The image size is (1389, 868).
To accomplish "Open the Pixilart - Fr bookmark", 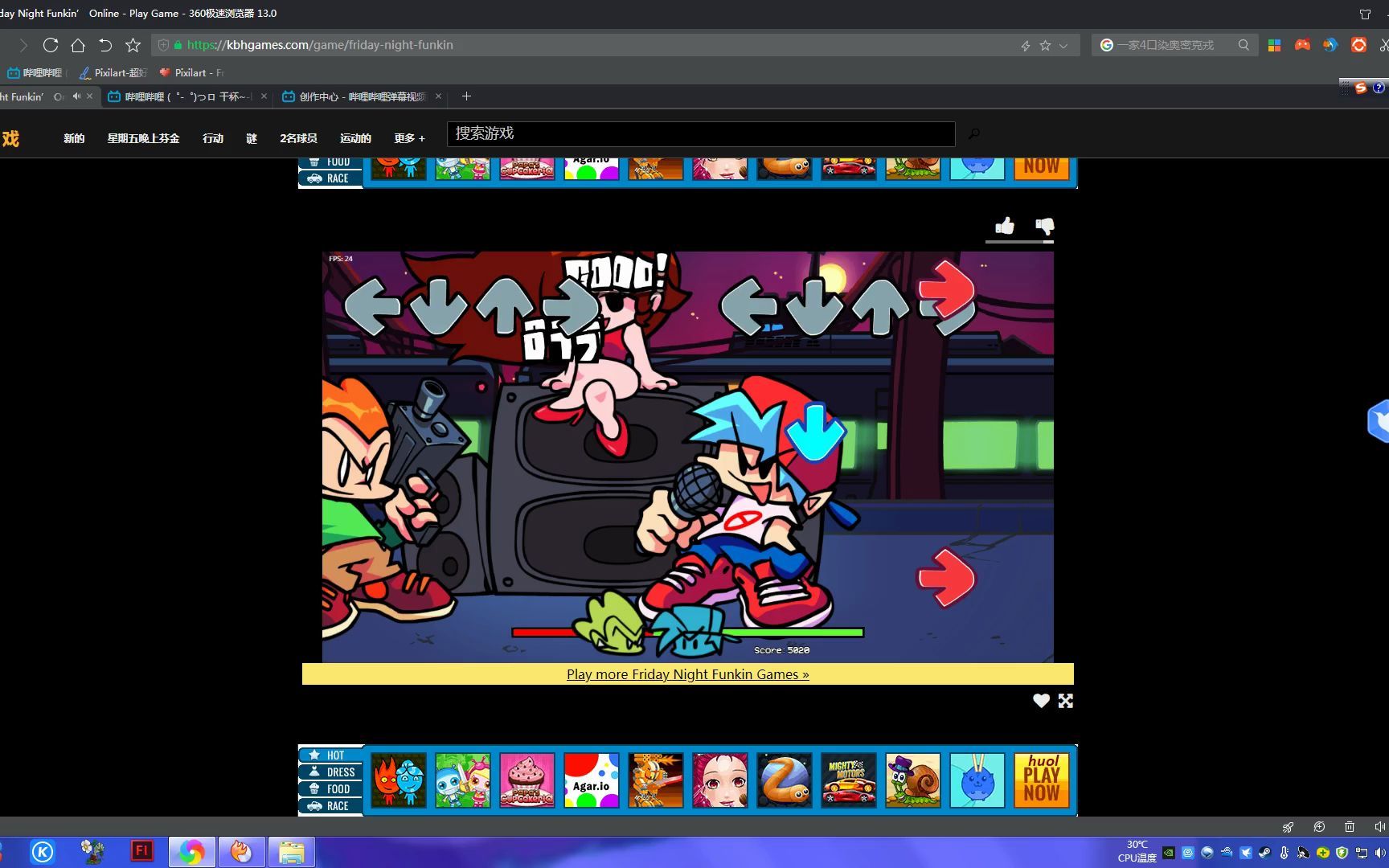I will click(191, 72).
